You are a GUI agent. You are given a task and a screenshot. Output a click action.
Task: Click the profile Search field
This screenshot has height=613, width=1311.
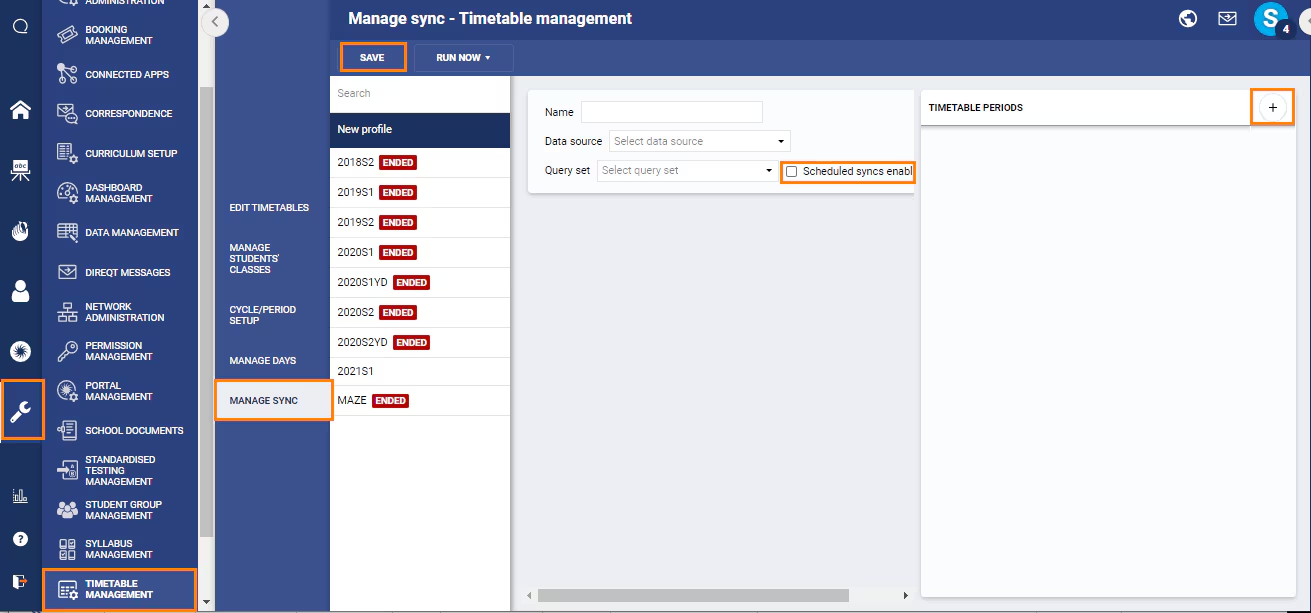pyautogui.click(x=420, y=93)
